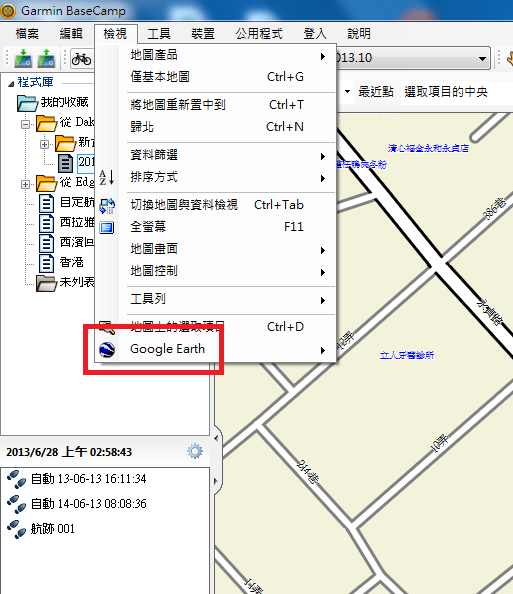Viewport: 513px width, 594px height.
Task: Click the full screen icon in menu
Action: click(x=107, y=227)
